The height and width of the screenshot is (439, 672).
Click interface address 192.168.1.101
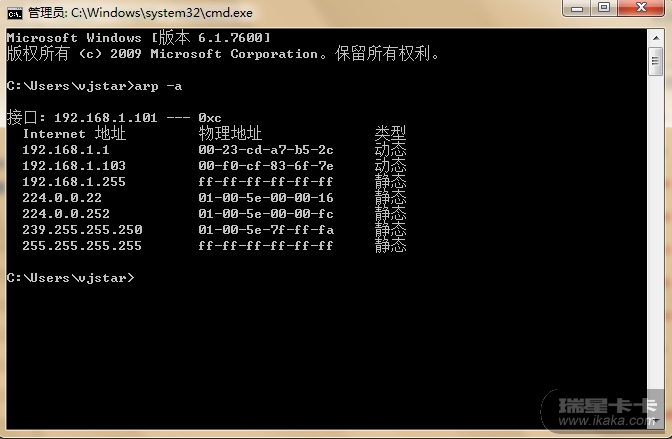pos(105,118)
